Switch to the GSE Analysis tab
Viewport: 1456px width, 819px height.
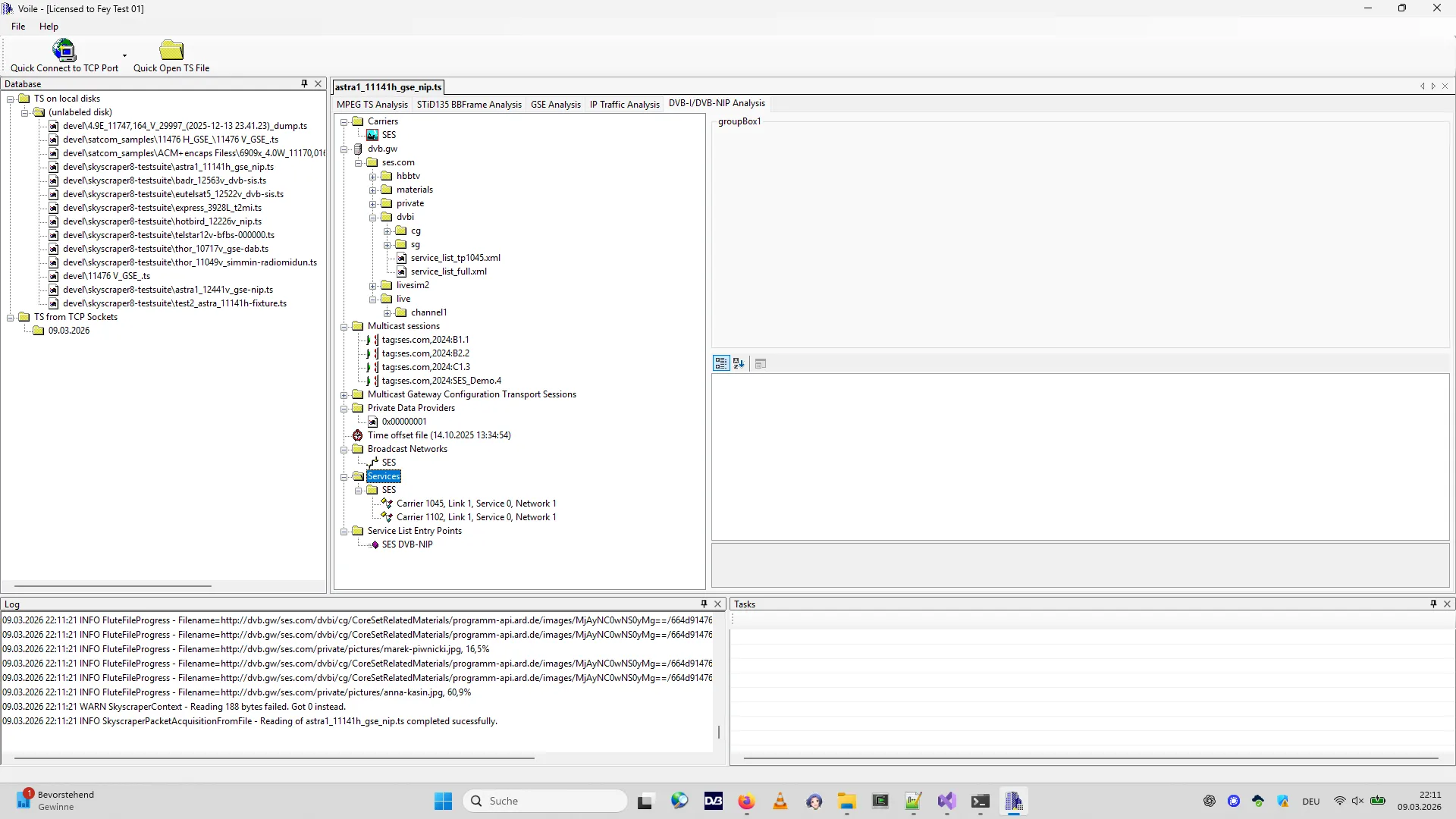pyautogui.click(x=555, y=105)
